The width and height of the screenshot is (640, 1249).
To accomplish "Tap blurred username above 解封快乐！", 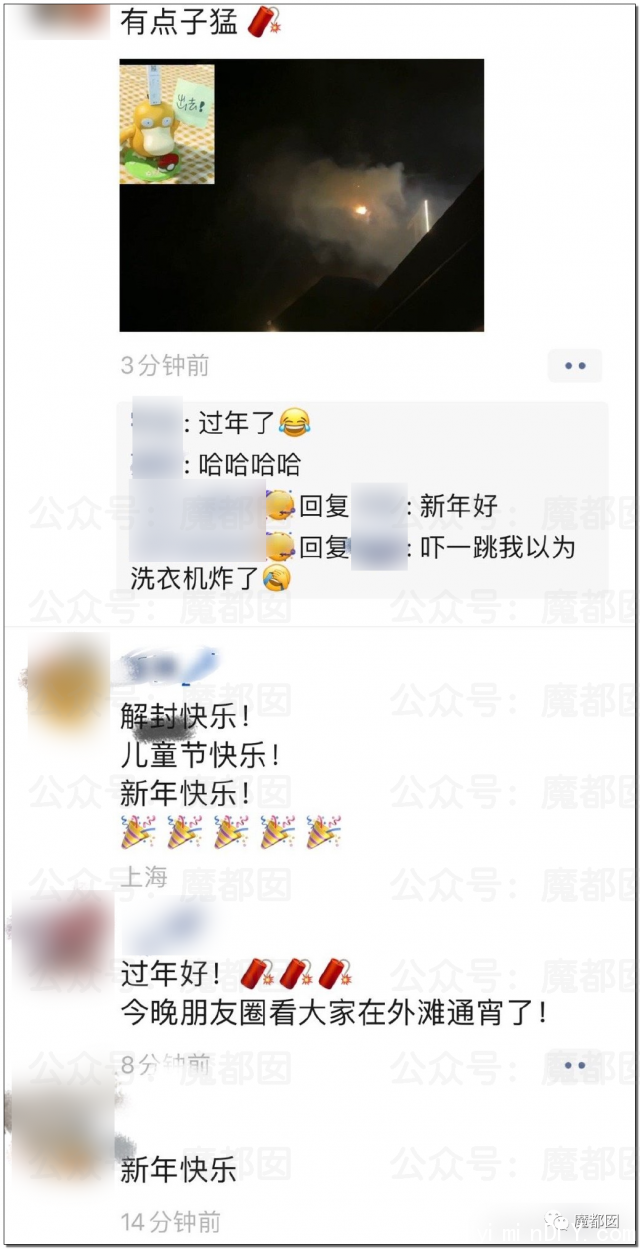I will tap(170, 663).
